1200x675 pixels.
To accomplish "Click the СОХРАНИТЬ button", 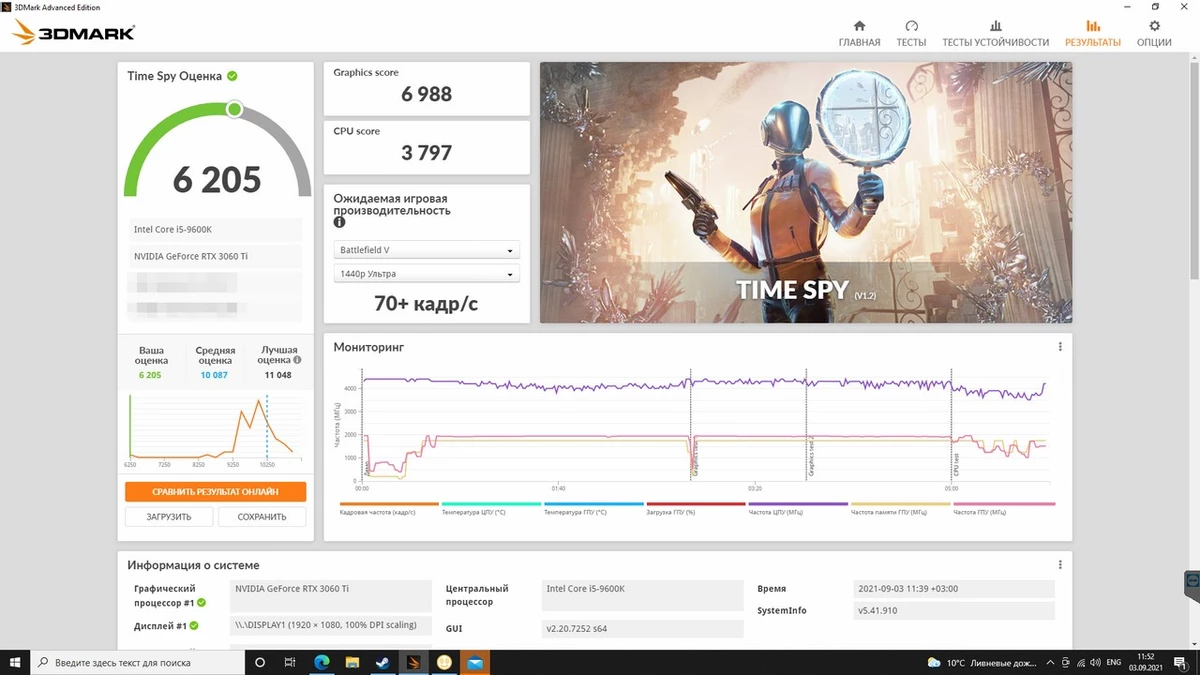I will [x=262, y=517].
